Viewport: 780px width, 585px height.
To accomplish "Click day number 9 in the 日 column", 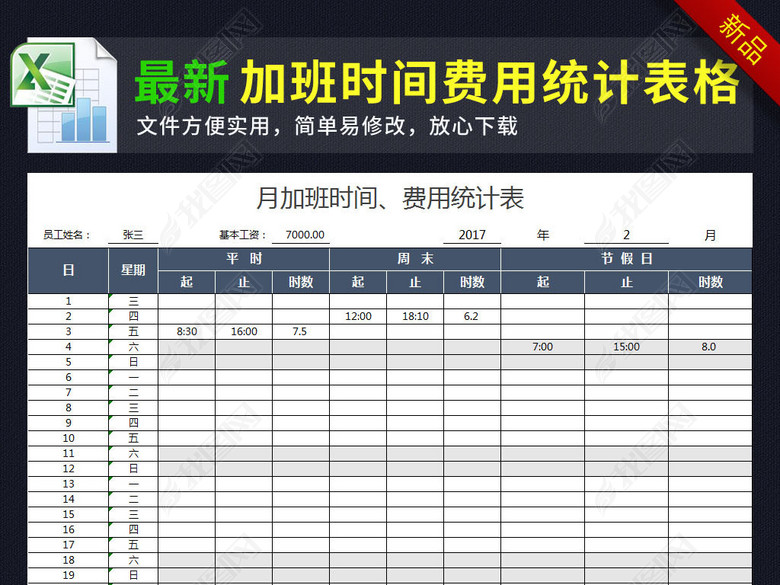I will [68, 423].
